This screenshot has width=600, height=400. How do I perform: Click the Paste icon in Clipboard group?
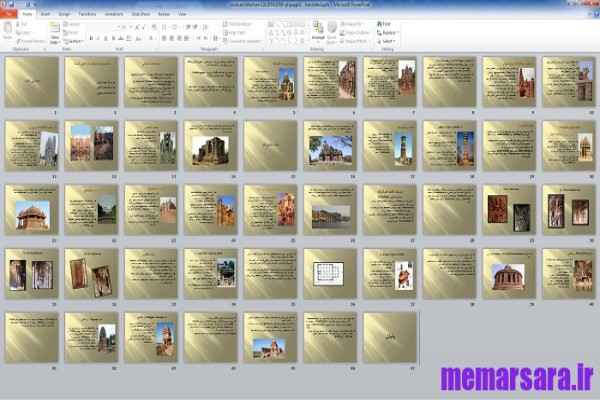pos(11,29)
